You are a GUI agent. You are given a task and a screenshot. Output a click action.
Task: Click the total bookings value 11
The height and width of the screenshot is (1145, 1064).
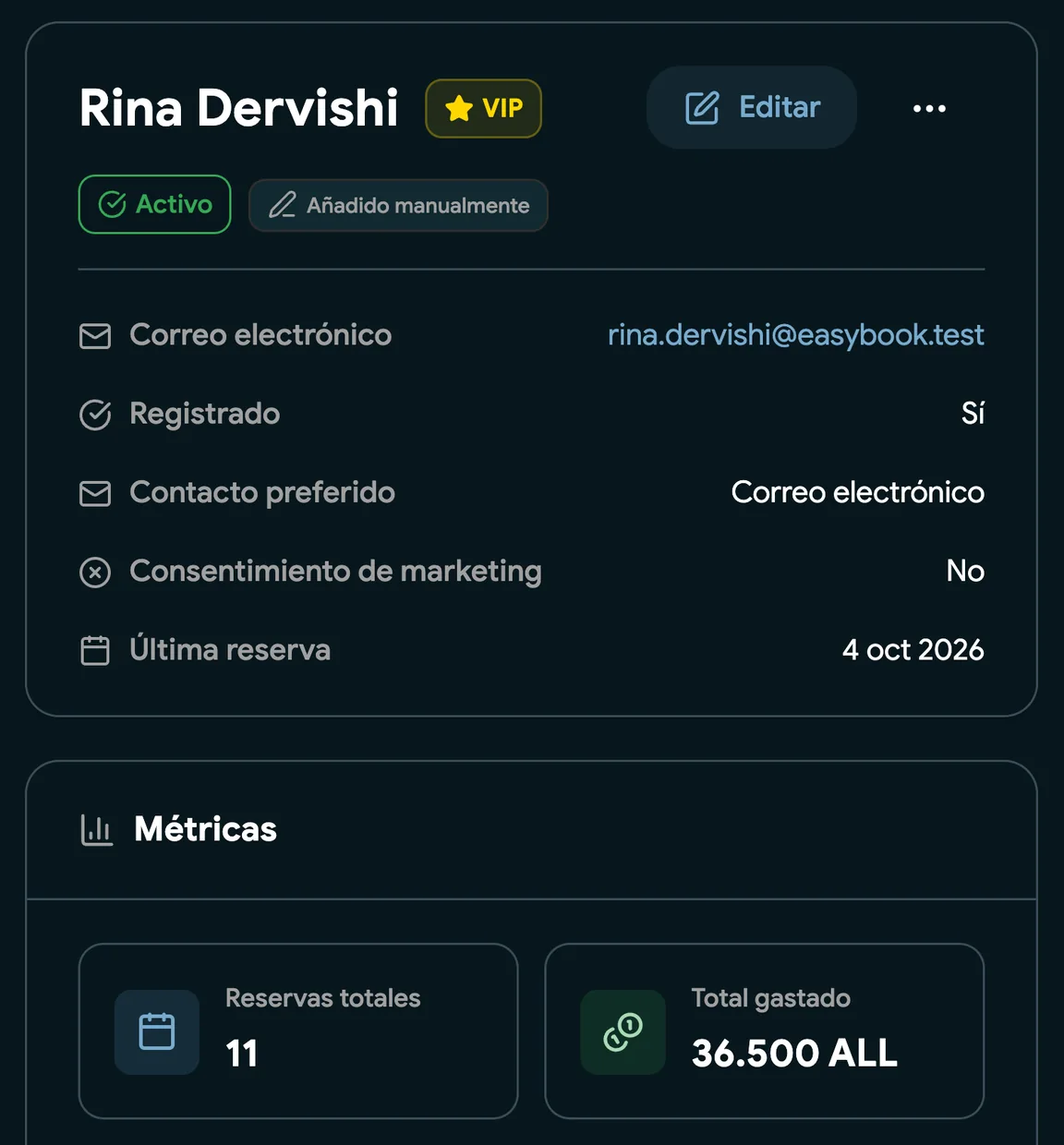click(x=241, y=1054)
